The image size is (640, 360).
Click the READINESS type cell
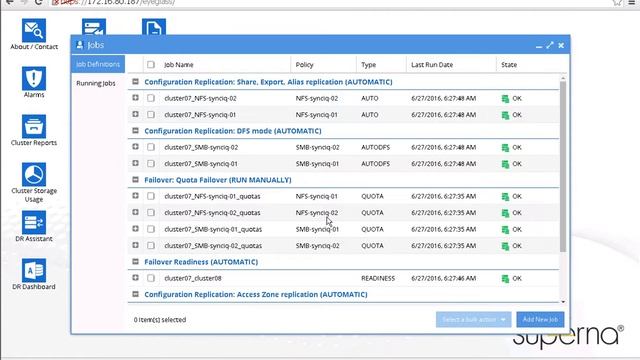(x=378, y=278)
